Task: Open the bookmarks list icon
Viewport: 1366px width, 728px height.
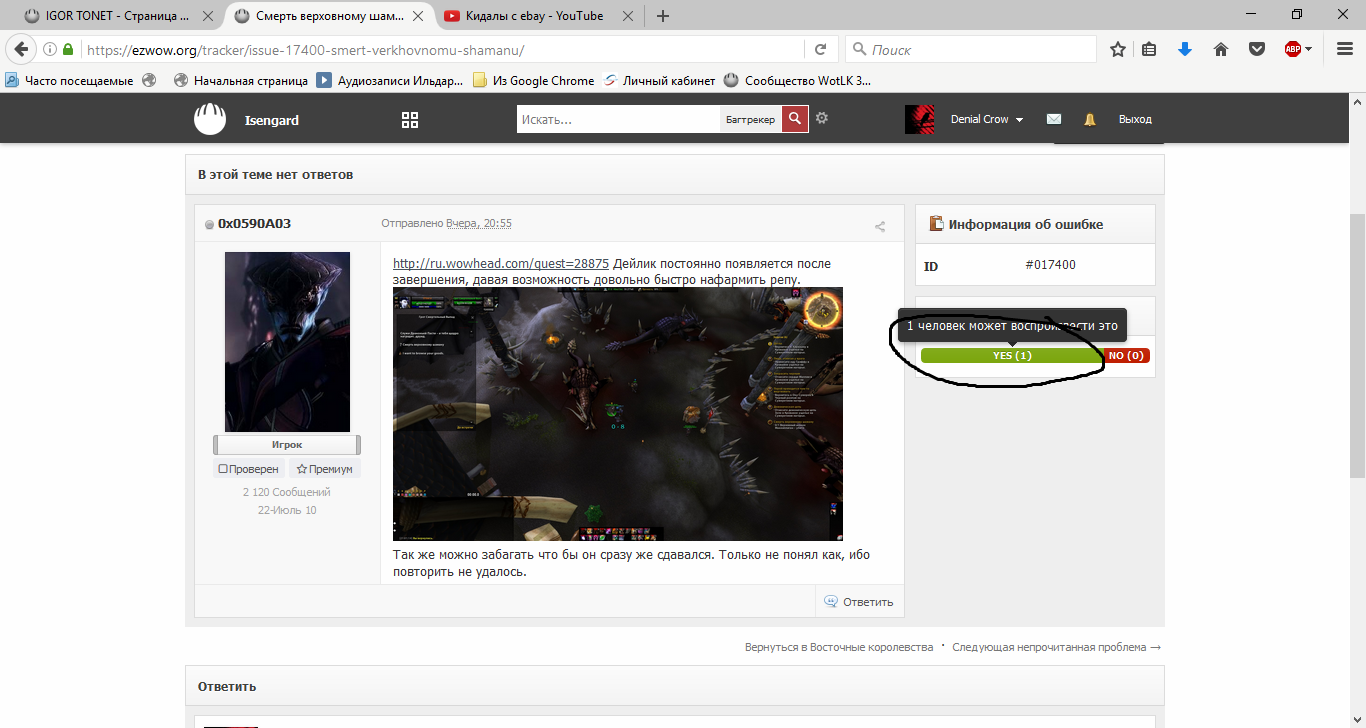Action: tap(1149, 49)
